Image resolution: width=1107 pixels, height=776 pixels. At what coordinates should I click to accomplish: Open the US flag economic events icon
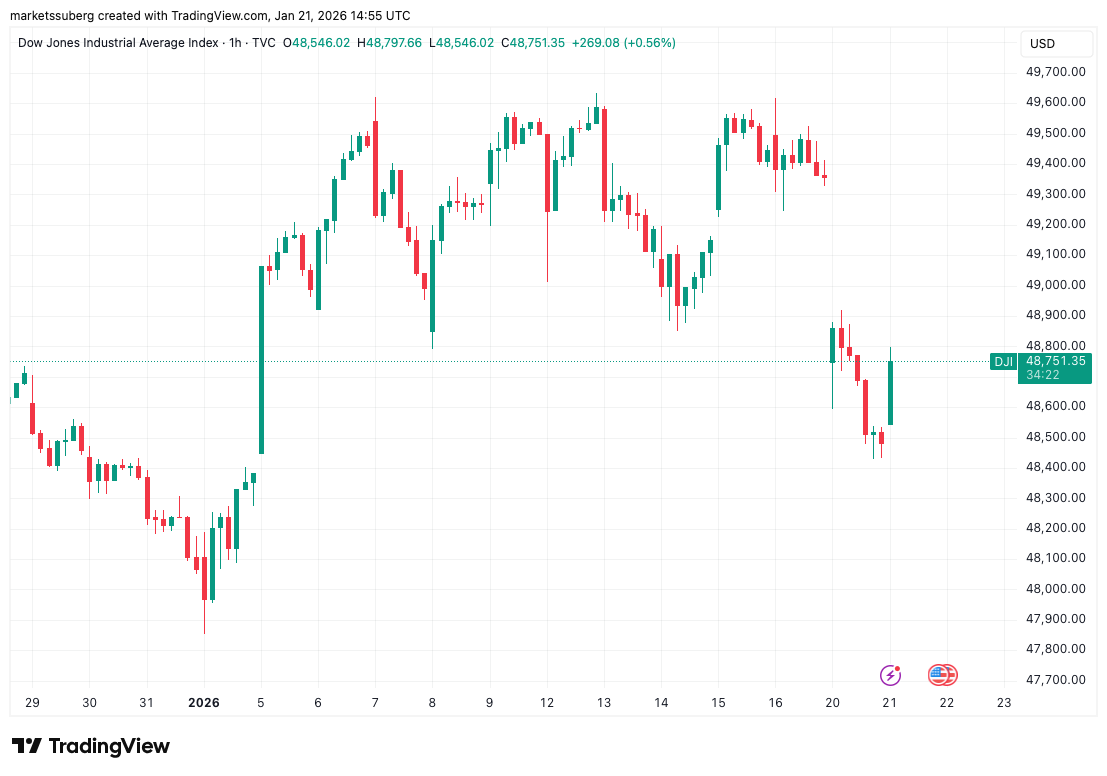click(x=942, y=675)
